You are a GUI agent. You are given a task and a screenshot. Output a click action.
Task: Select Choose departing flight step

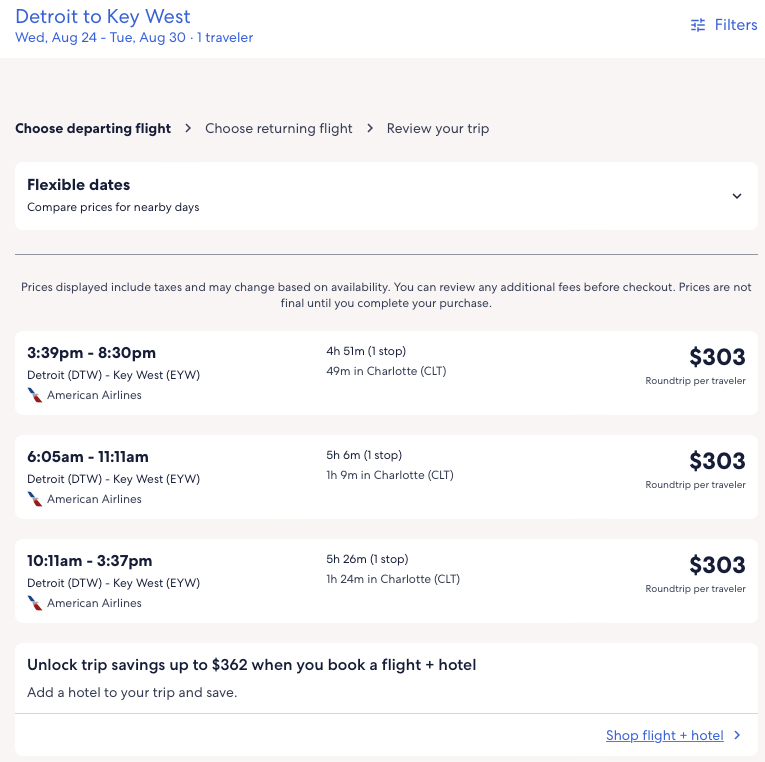[93, 128]
